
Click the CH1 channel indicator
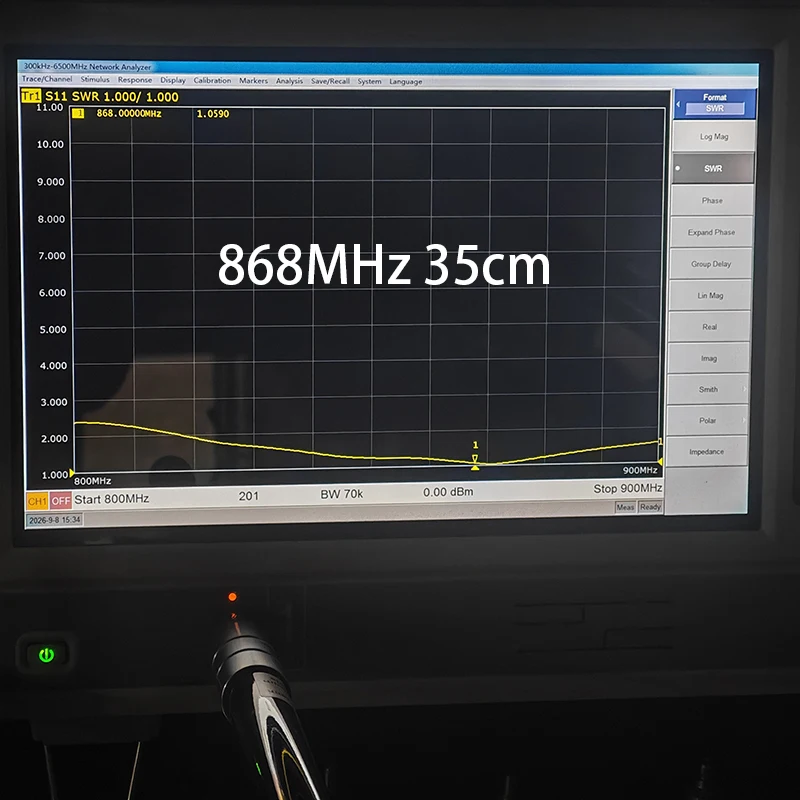pos(37,501)
